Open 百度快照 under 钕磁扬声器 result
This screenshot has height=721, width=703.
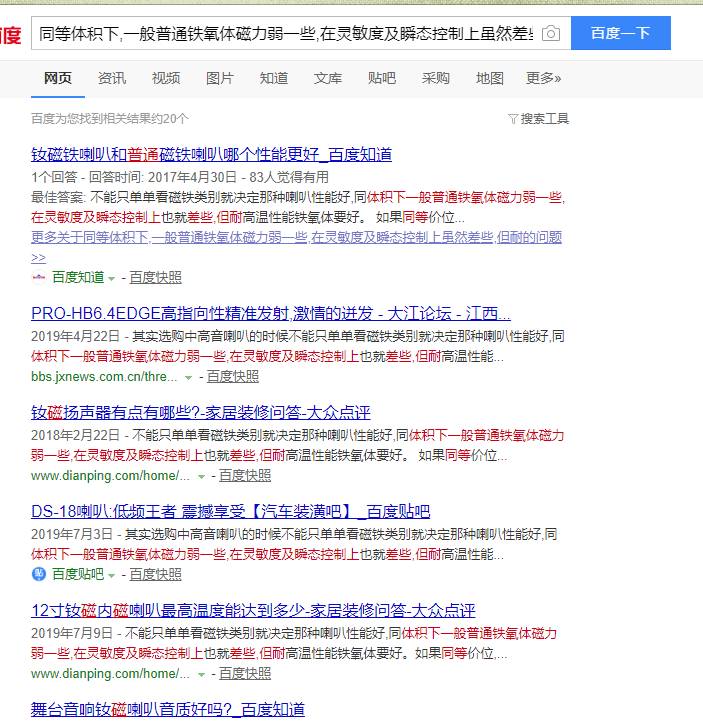245,475
